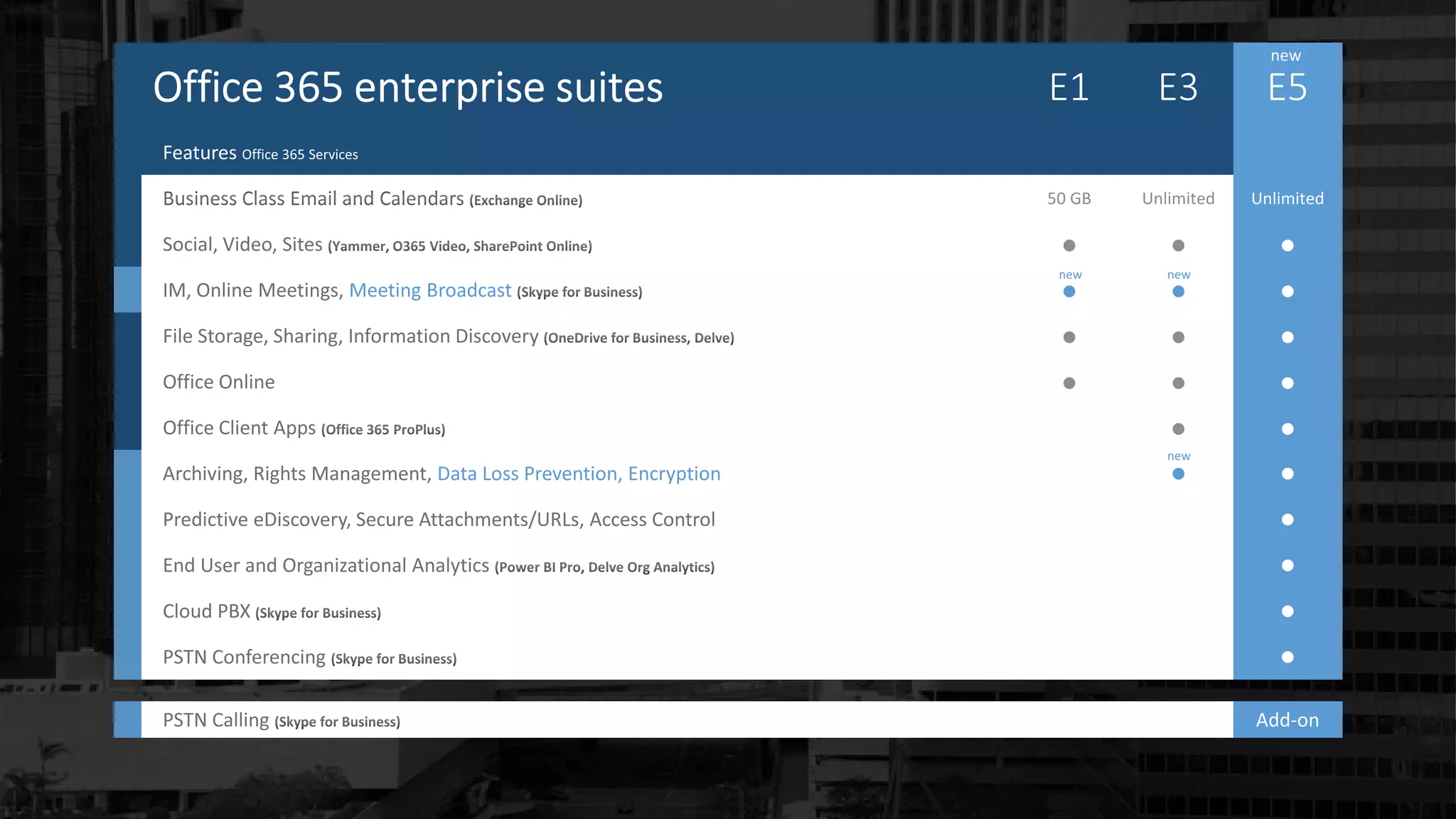Click the E3 dot for Office Online
Image resolution: width=1456 pixels, height=819 pixels.
1178,383
